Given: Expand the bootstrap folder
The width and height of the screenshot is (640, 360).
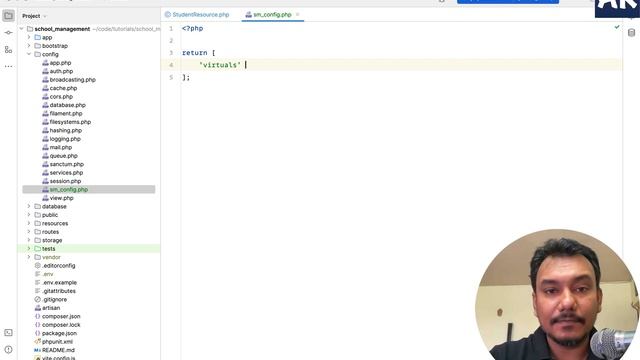Looking at the screenshot, I should (x=29, y=46).
